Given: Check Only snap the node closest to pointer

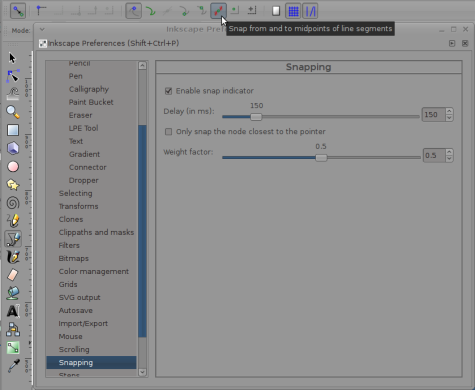Looking at the screenshot, I should [x=169, y=132].
